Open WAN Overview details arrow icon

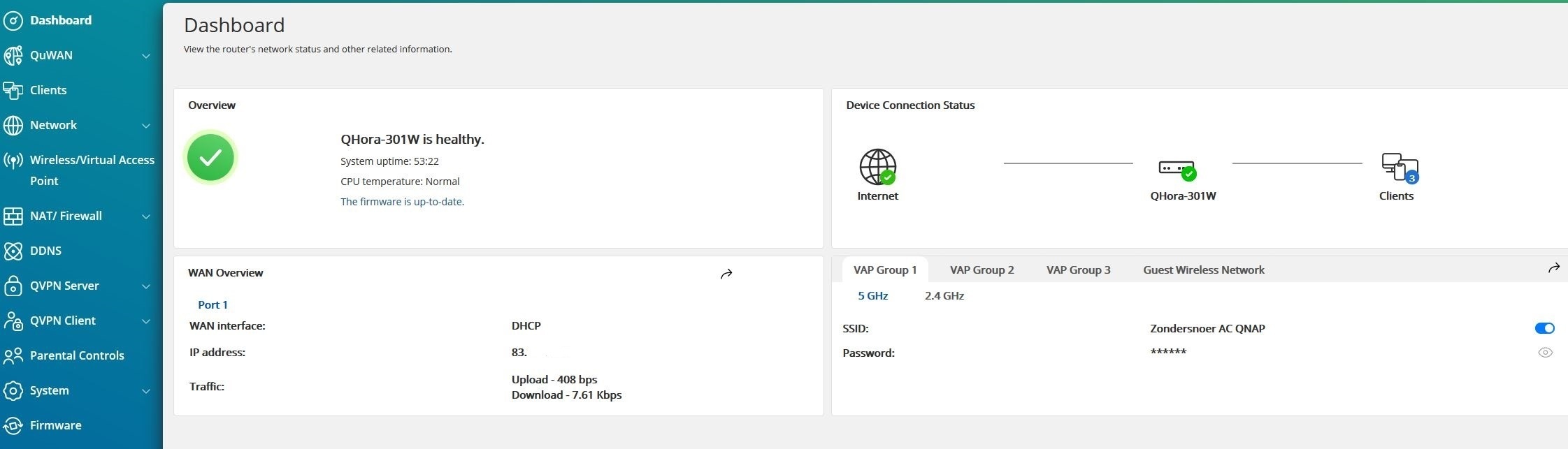point(726,274)
